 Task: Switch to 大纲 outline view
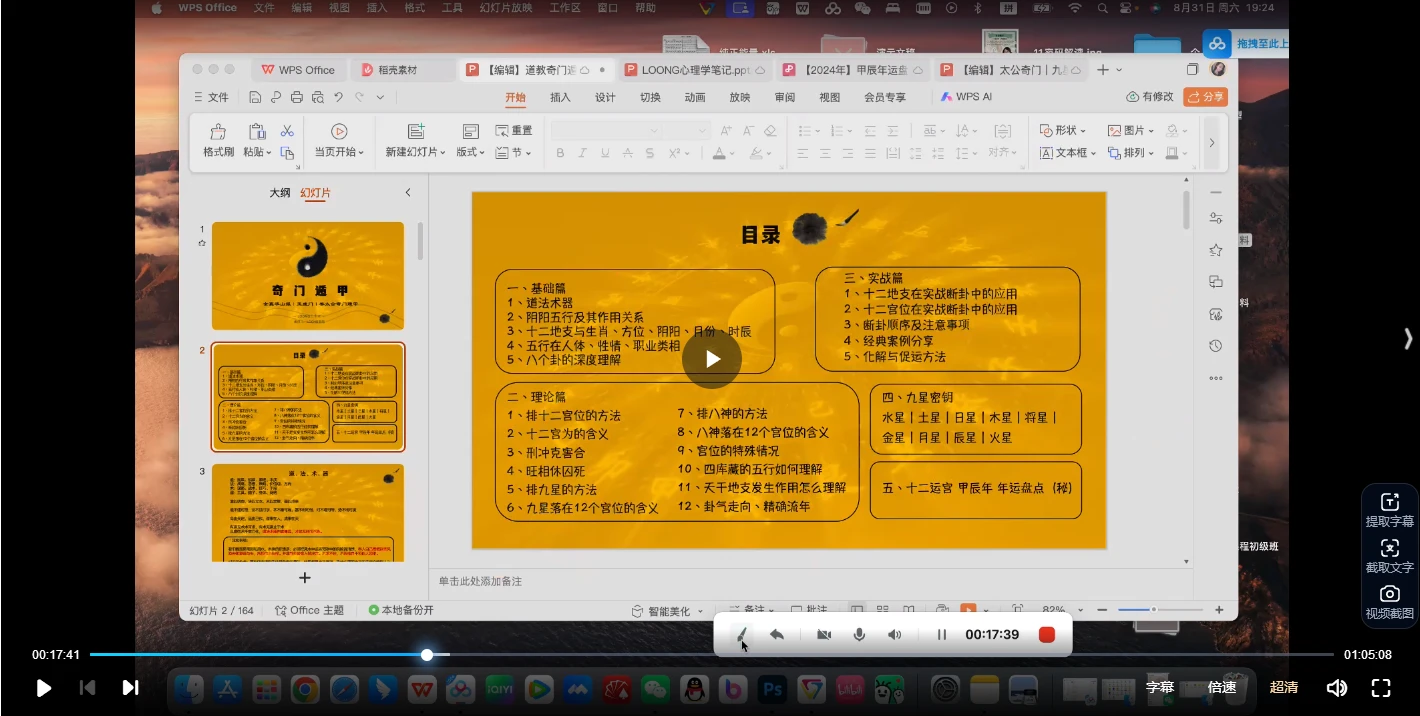click(280, 193)
